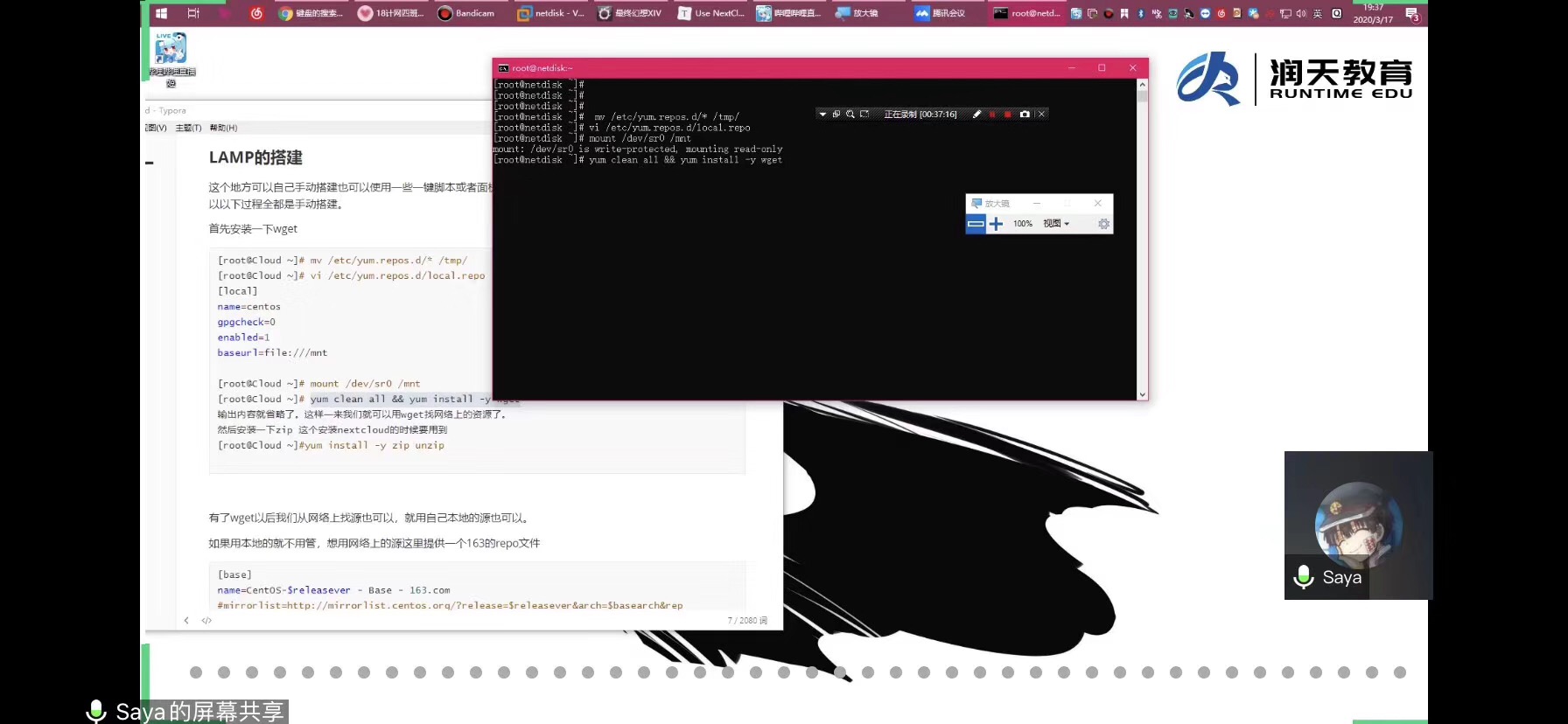Viewport: 1568px width, 724px height.
Task: Open the 主题(T) menu in Typora
Action: point(188,128)
